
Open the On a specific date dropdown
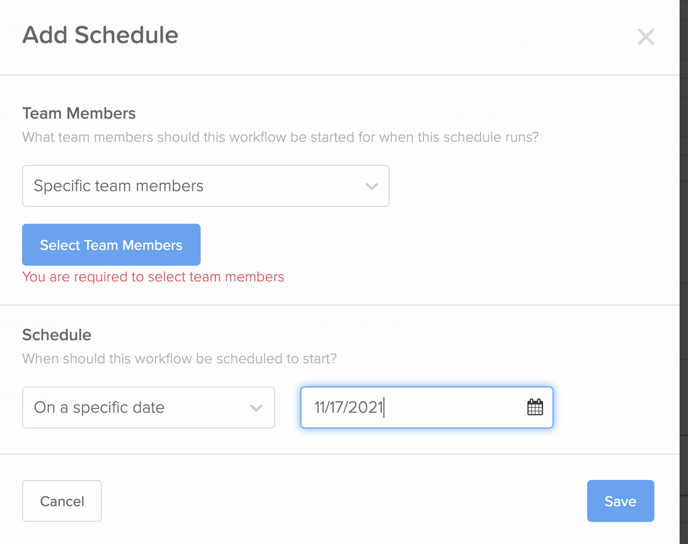click(x=149, y=407)
